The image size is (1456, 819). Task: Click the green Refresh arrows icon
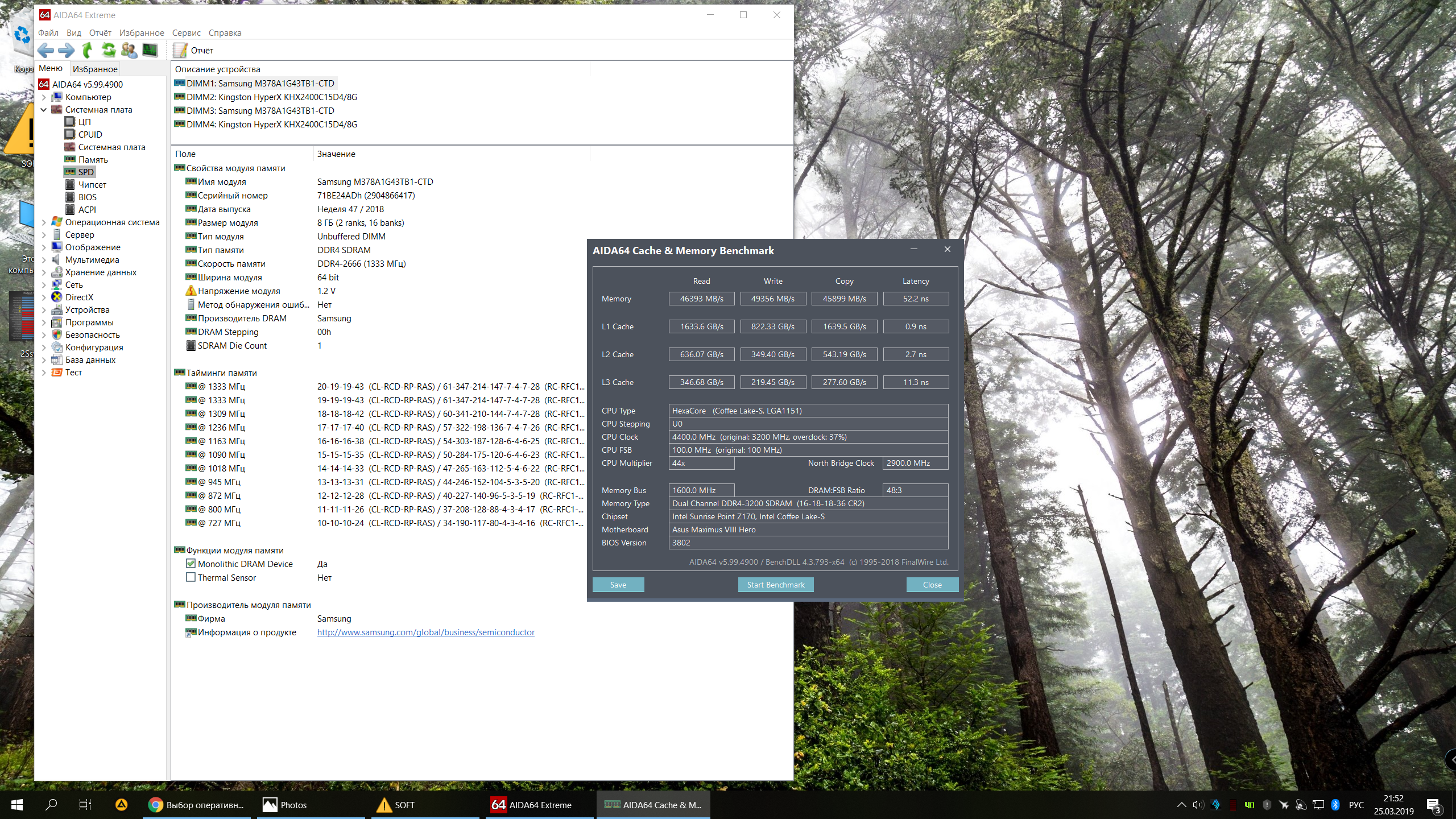click(x=108, y=51)
